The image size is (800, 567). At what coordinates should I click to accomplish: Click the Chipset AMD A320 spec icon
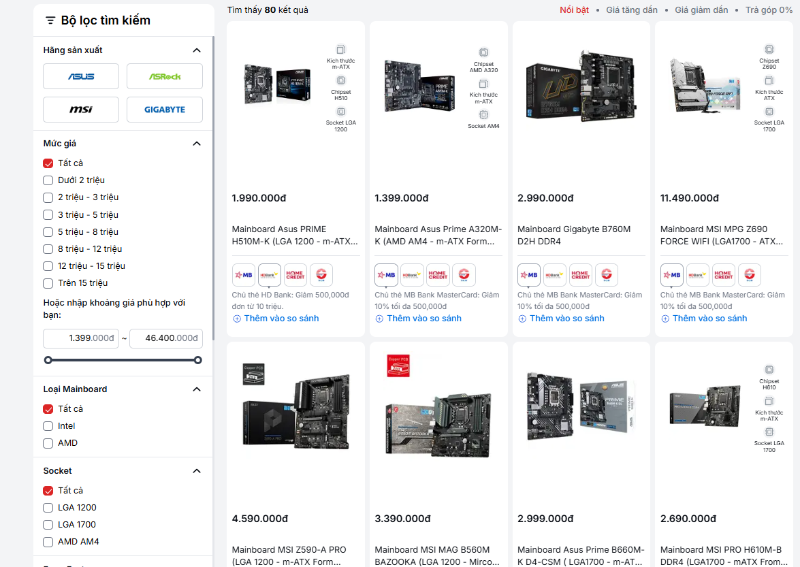tap(484, 52)
